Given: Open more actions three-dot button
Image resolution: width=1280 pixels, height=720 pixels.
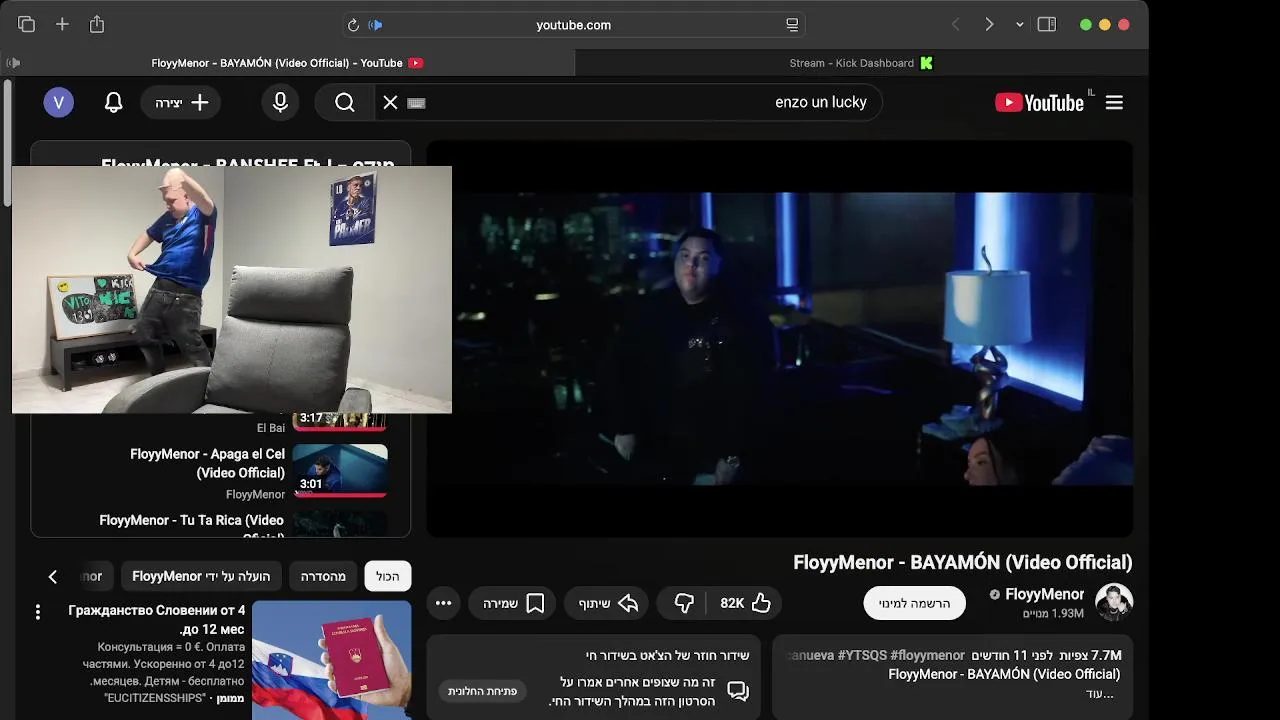Looking at the screenshot, I should pos(444,603).
